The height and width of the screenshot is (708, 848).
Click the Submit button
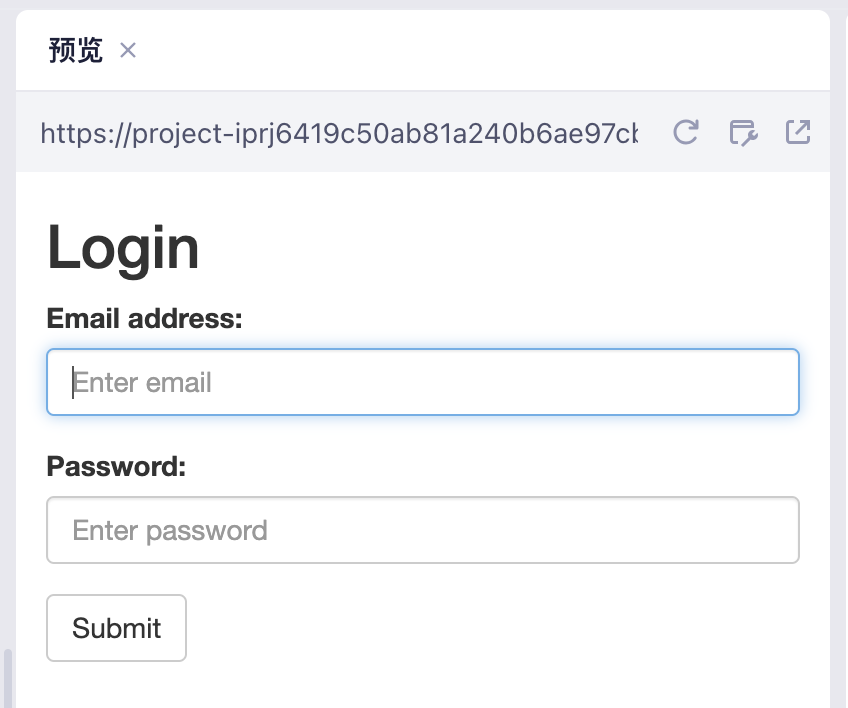click(116, 628)
